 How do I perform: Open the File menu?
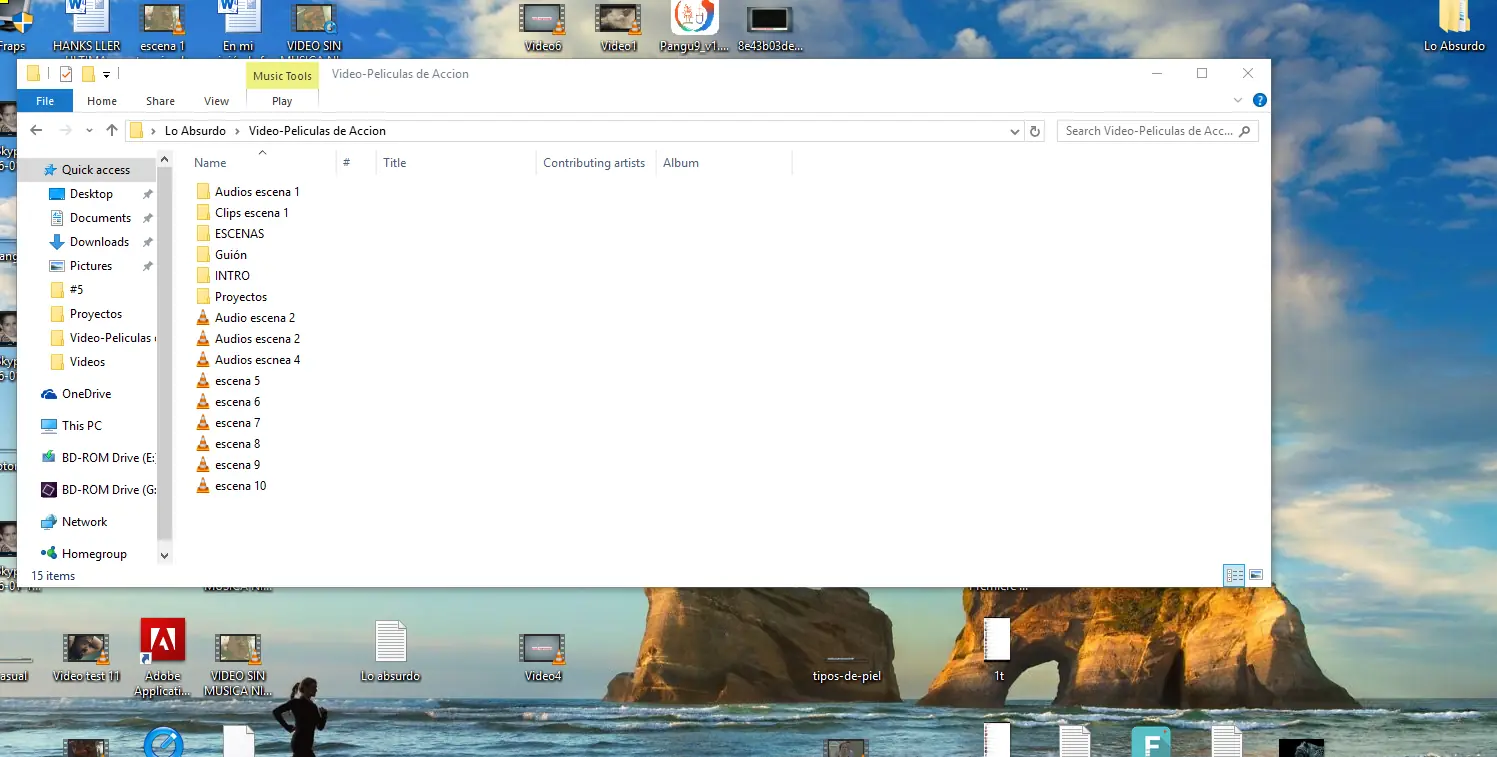tap(45, 101)
